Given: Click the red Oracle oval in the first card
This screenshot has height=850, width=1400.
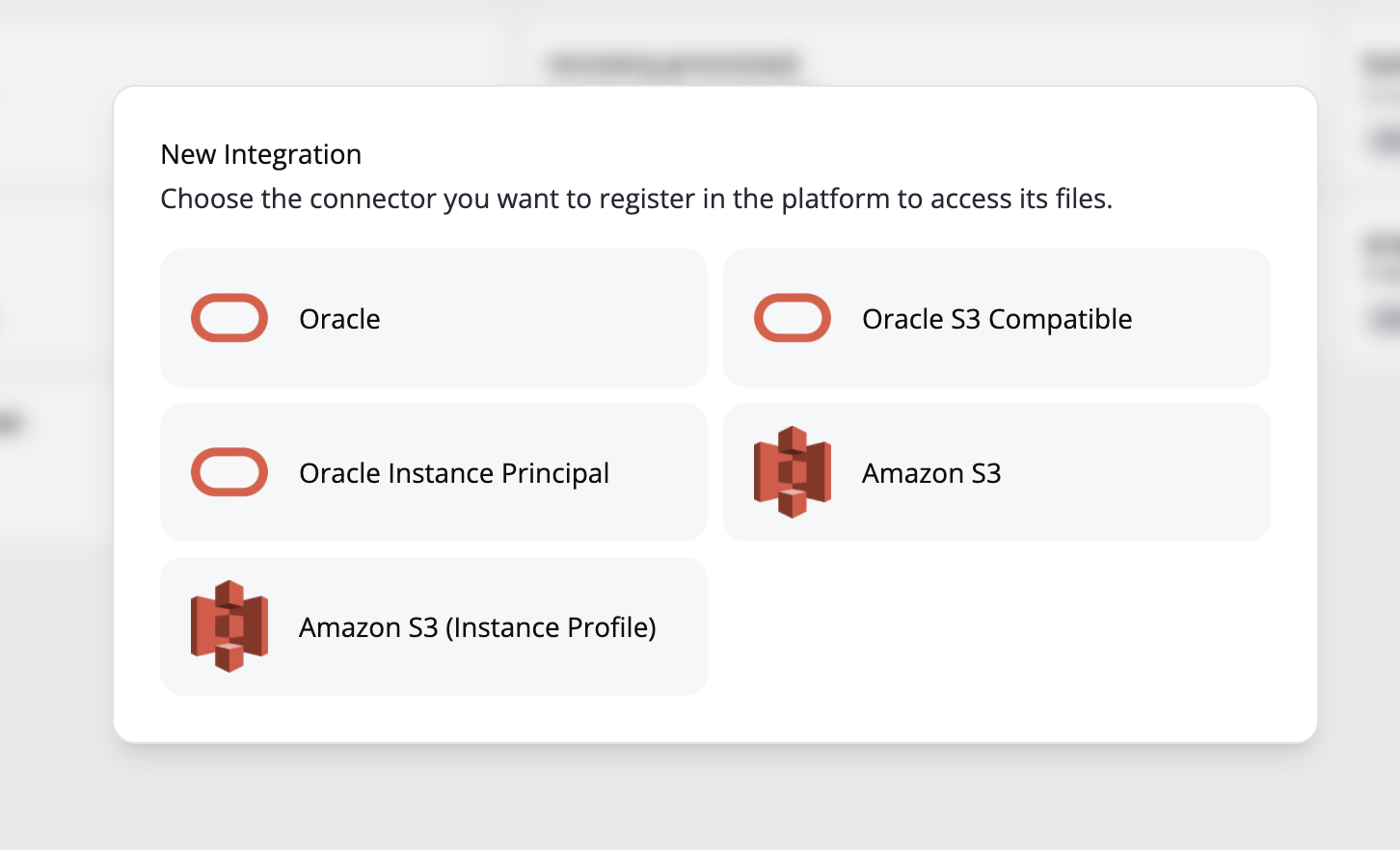Looking at the screenshot, I should [x=229, y=318].
